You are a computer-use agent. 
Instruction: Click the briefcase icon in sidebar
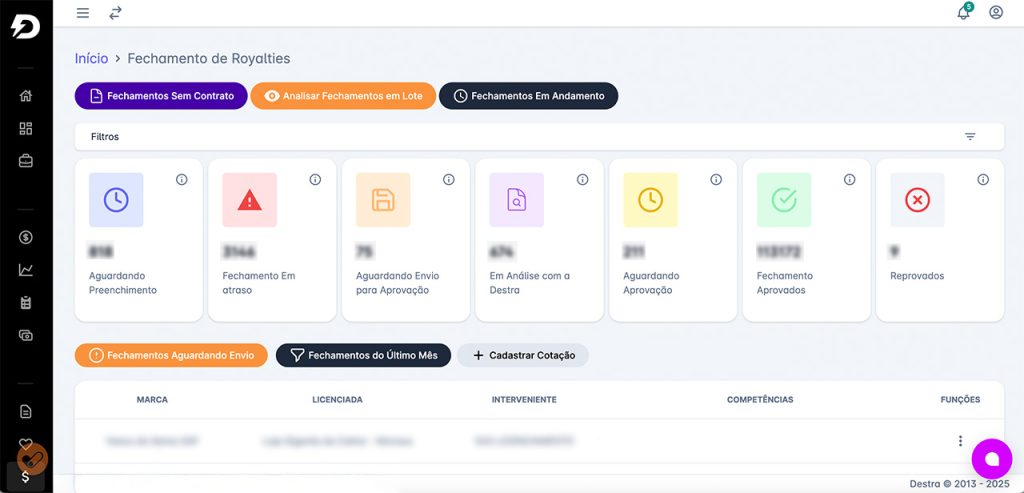pos(26,160)
